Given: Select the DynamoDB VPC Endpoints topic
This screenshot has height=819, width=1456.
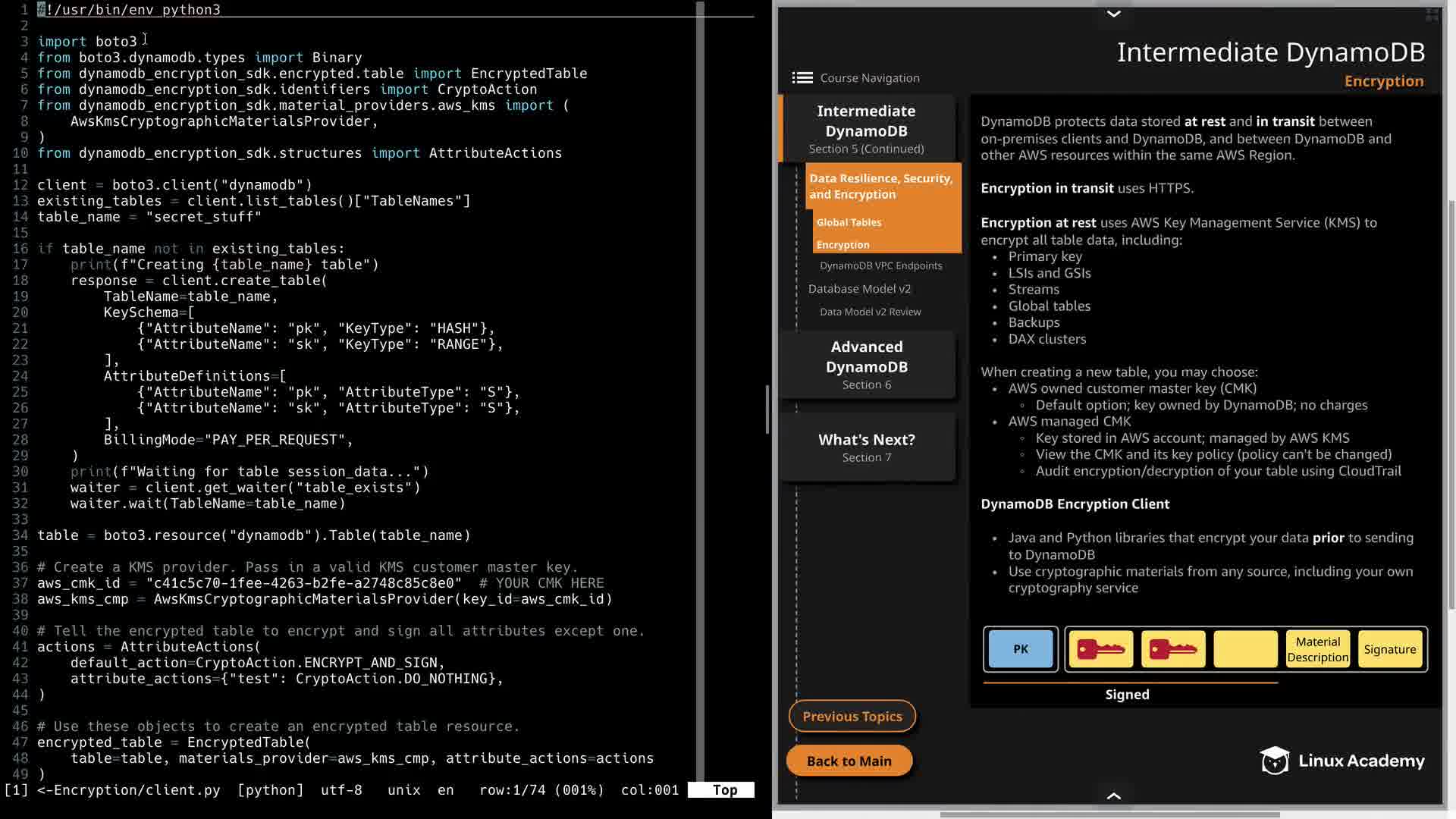Looking at the screenshot, I should click(x=880, y=265).
